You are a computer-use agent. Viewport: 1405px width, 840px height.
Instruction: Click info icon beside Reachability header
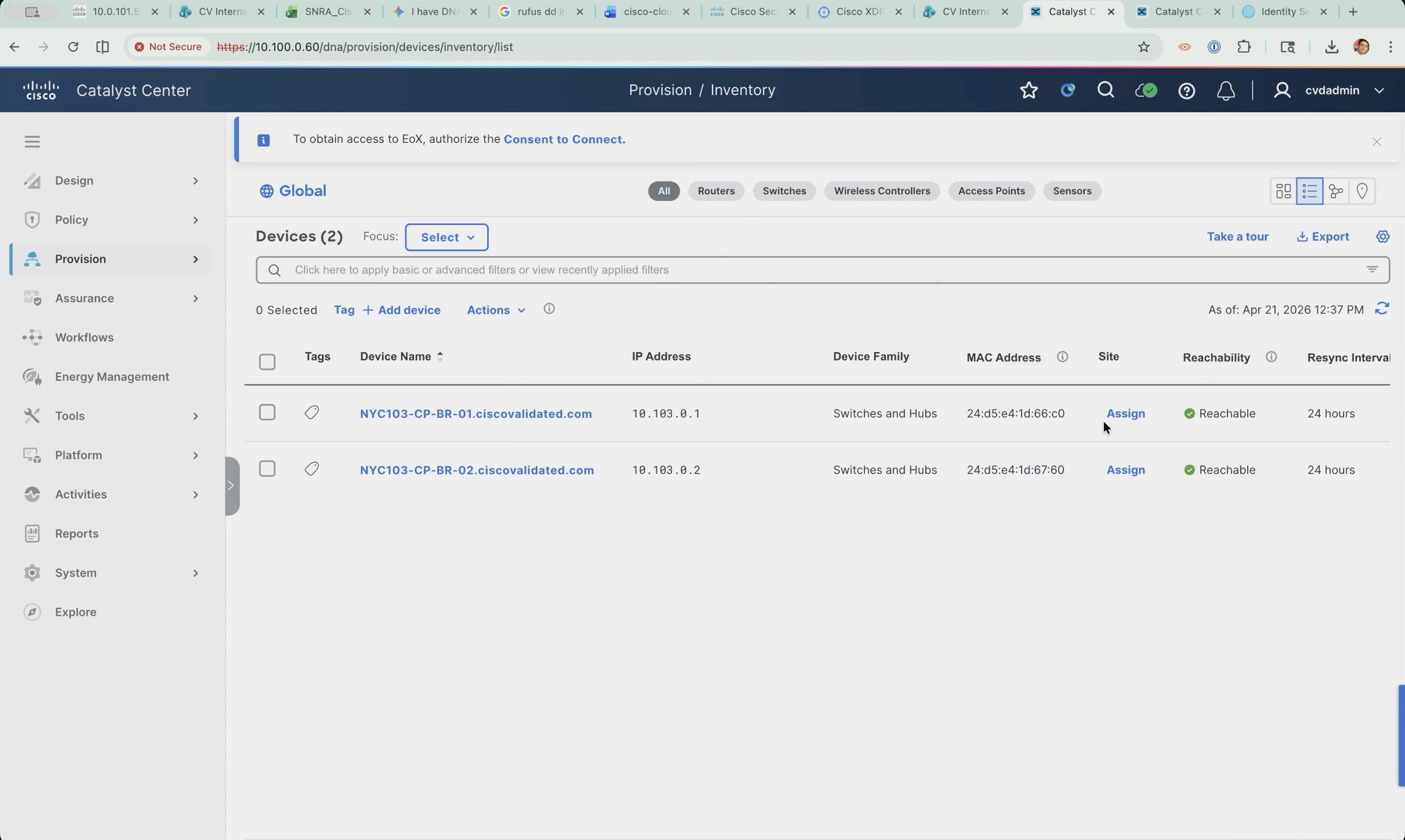[1271, 357]
